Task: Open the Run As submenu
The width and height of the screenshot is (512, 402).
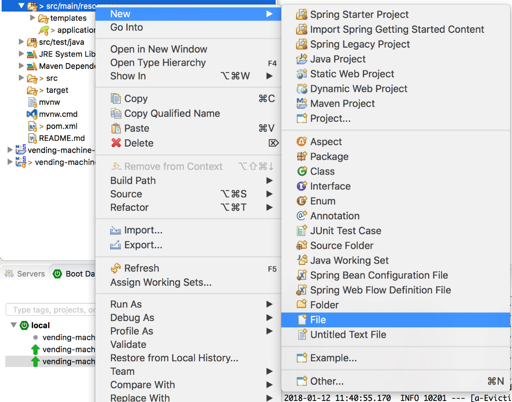Action: pyautogui.click(x=188, y=304)
